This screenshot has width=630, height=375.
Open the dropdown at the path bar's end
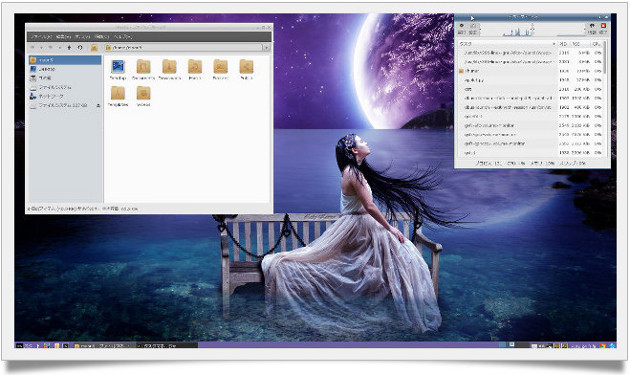pos(266,47)
